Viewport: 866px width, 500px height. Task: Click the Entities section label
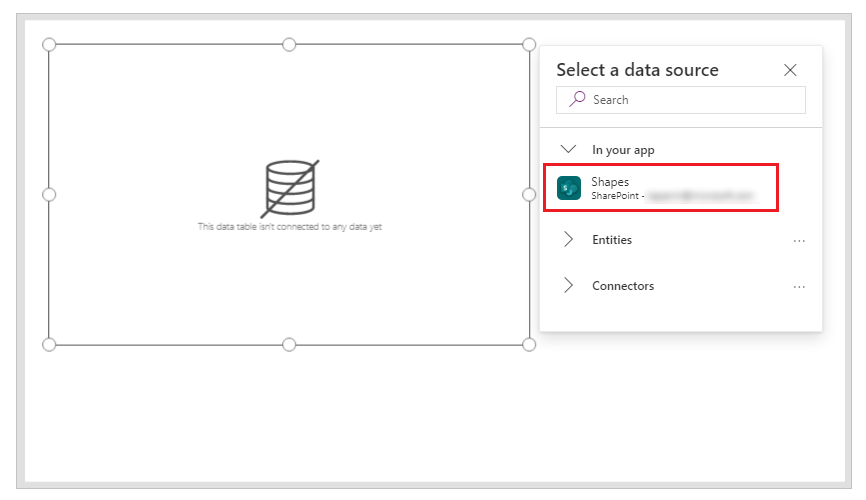(612, 240)
